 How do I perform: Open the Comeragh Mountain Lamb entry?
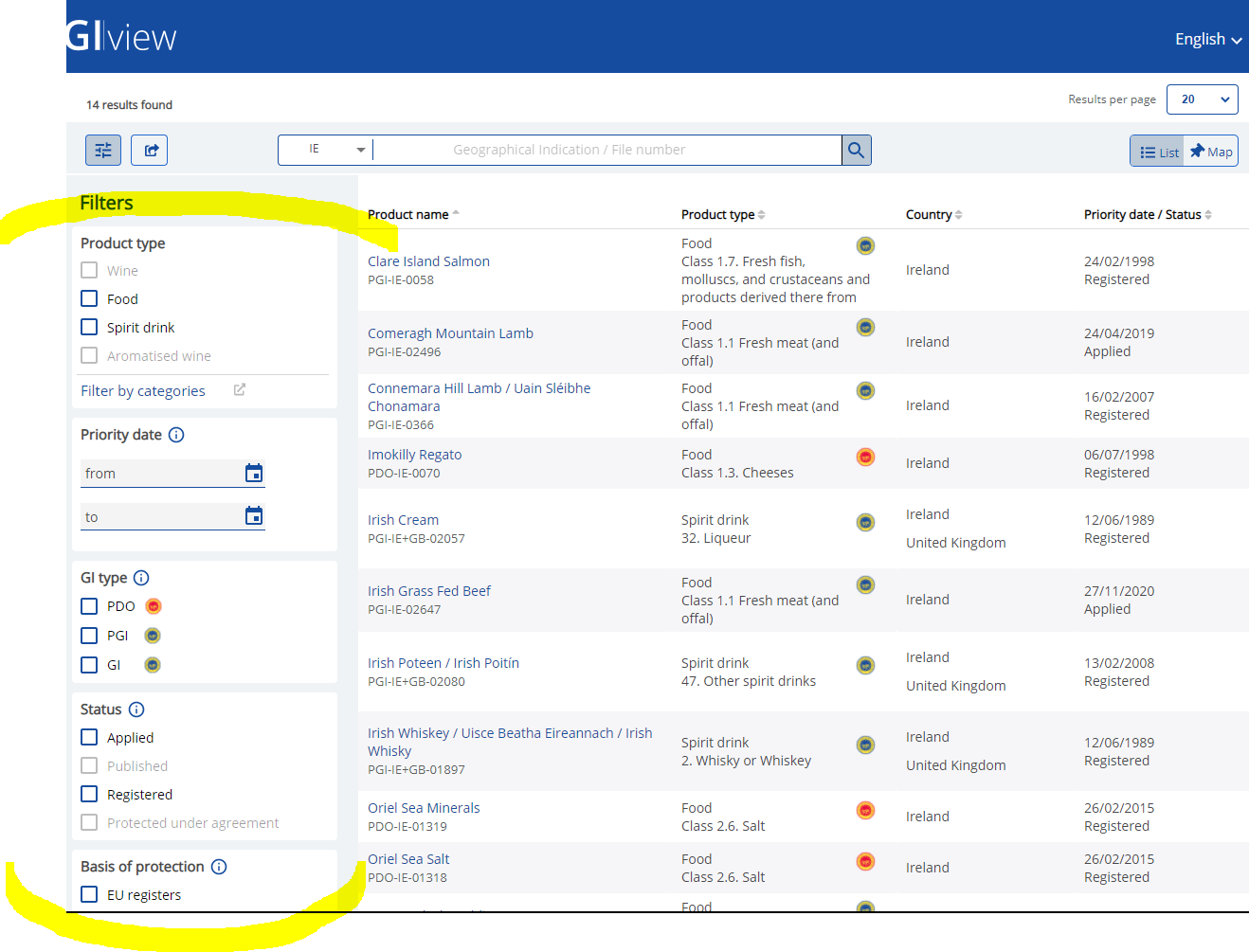point(450,333)
